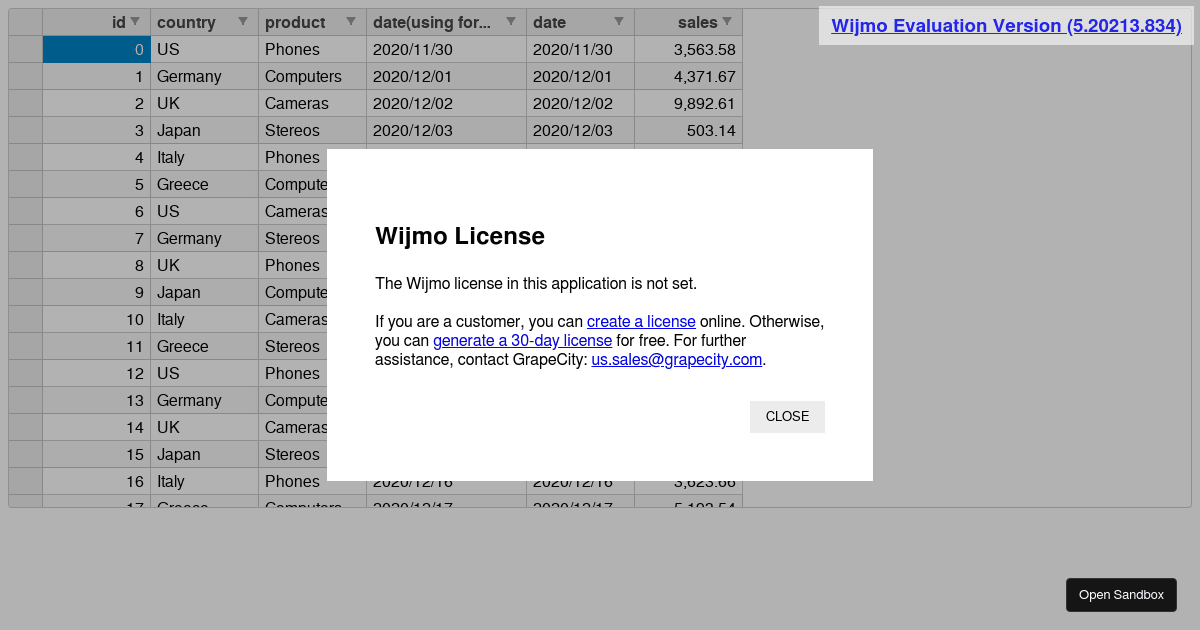The height and width of the screenshot is (630, 1200).
Task: Close the Wijmo License dialog
Action: tap(787, 416)
